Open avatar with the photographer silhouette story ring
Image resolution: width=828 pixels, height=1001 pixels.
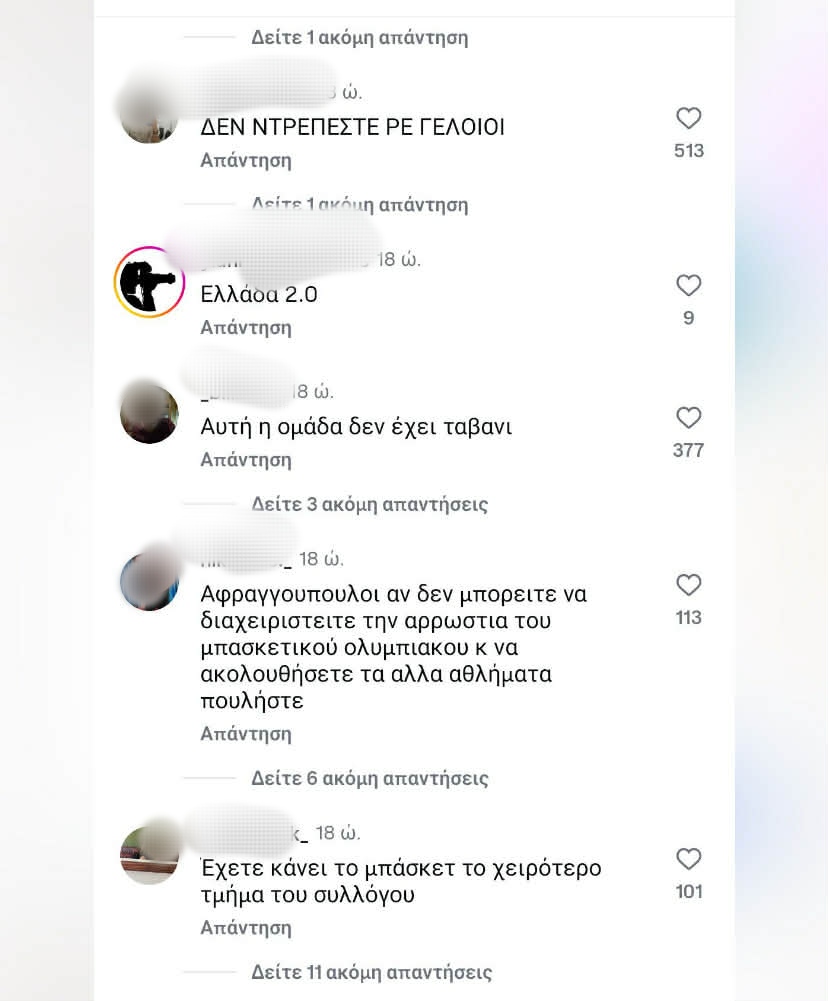pyautogui.click(x=149, y=282)
